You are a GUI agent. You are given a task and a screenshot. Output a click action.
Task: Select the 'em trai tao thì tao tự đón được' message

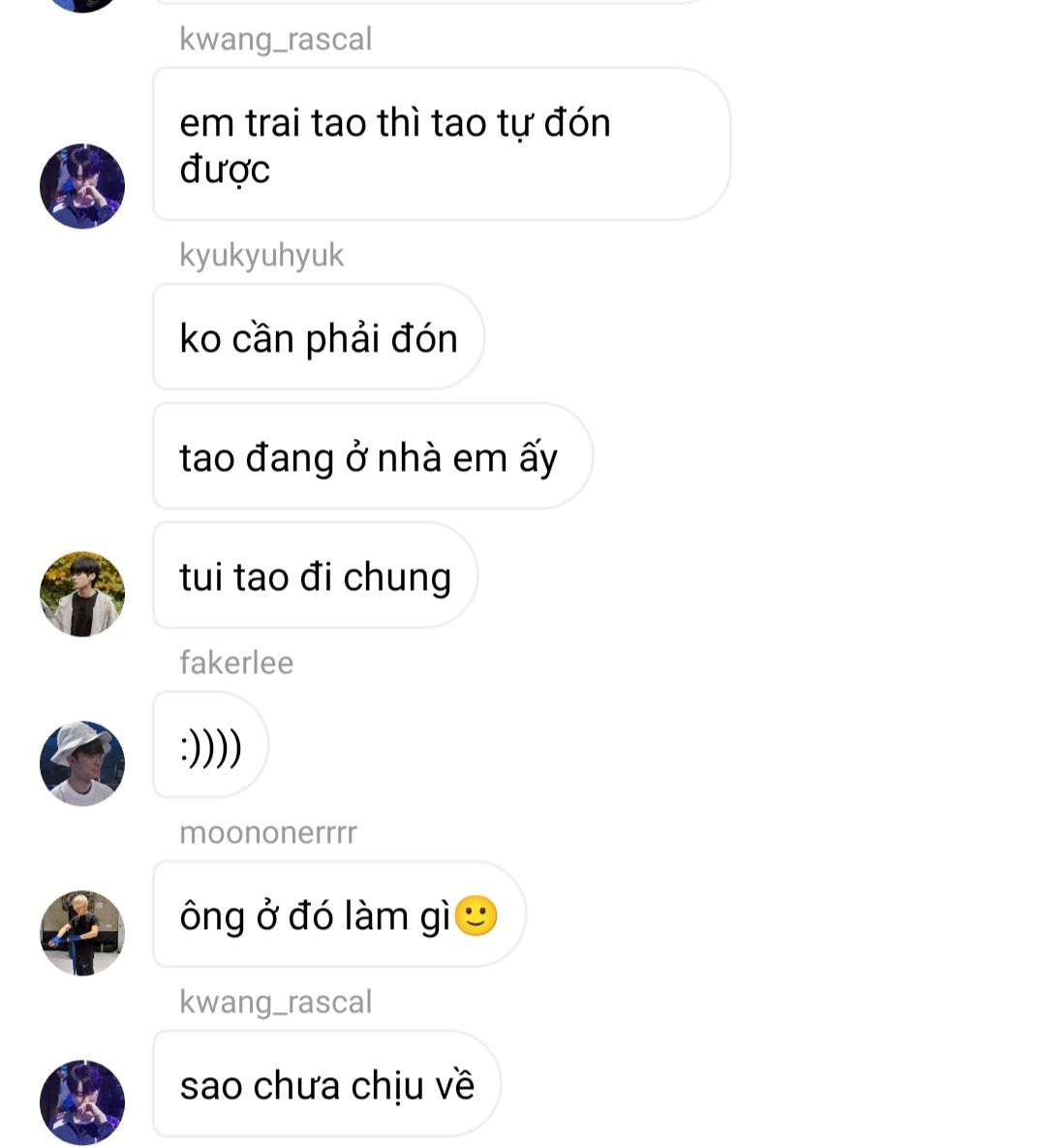click(442, 144)
